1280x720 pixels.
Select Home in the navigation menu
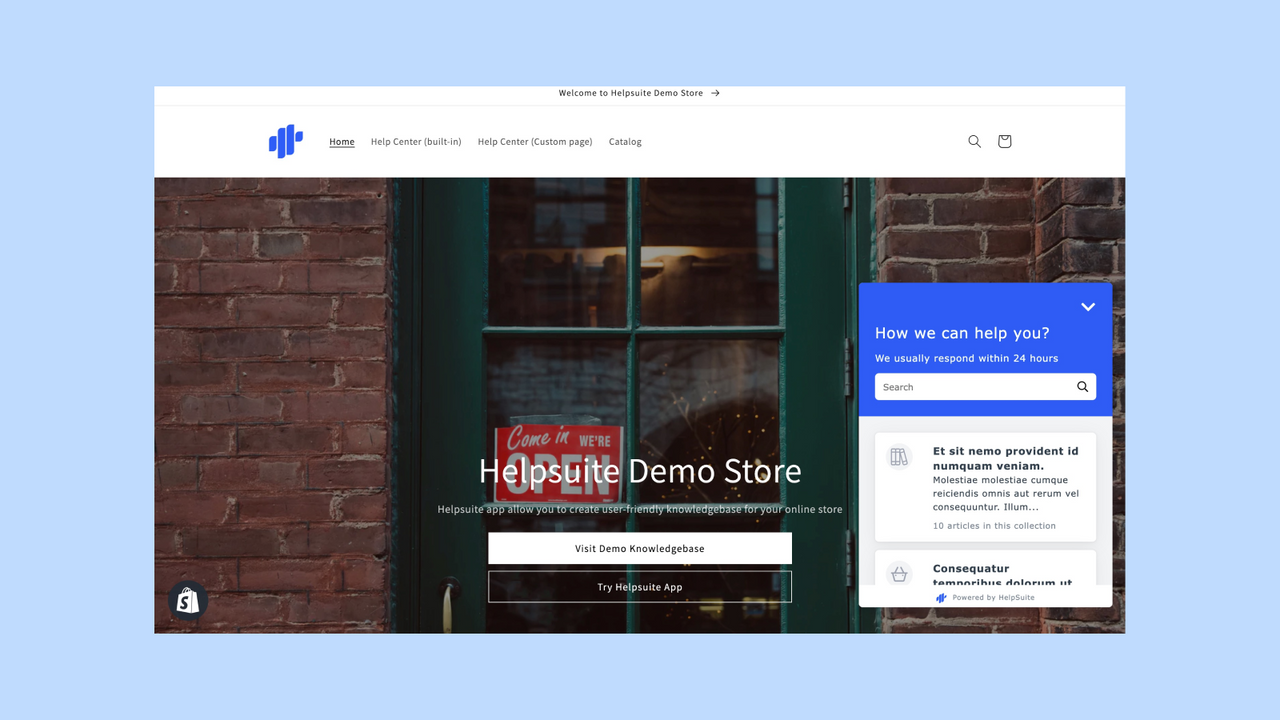(342, 141)
